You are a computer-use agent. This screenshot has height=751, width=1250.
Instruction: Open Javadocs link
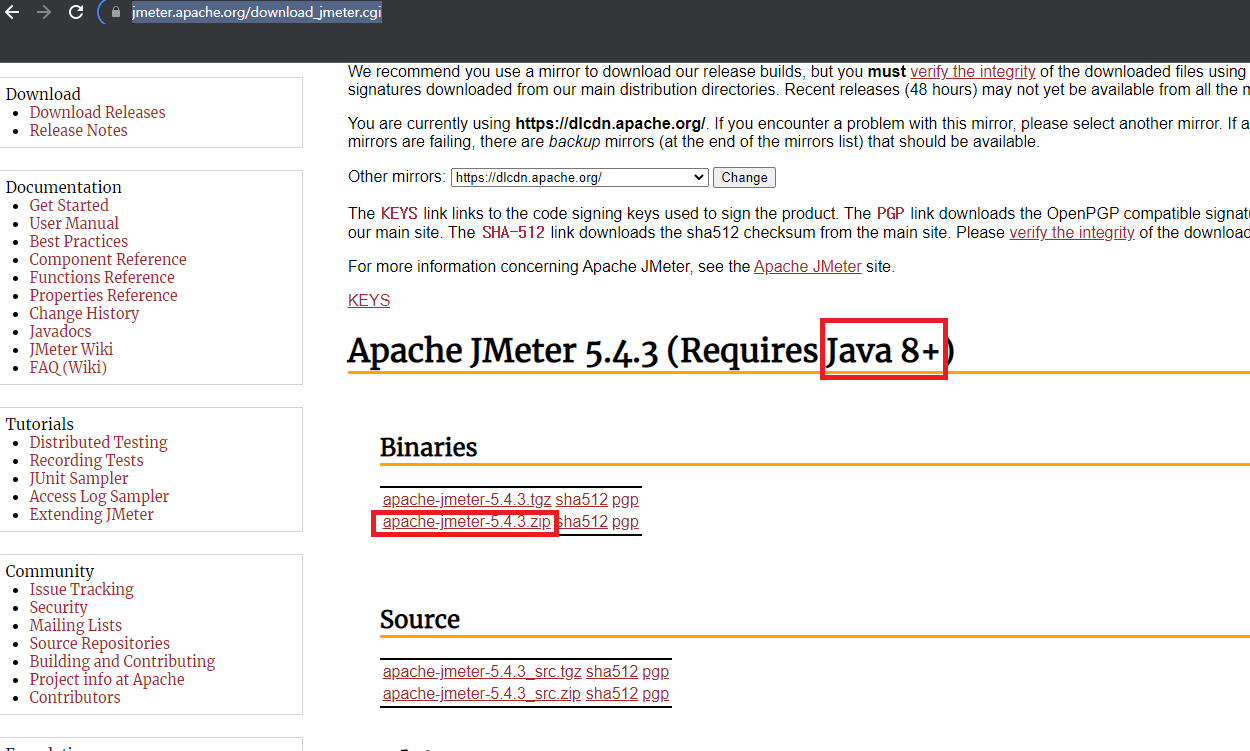tap(60, 331)
